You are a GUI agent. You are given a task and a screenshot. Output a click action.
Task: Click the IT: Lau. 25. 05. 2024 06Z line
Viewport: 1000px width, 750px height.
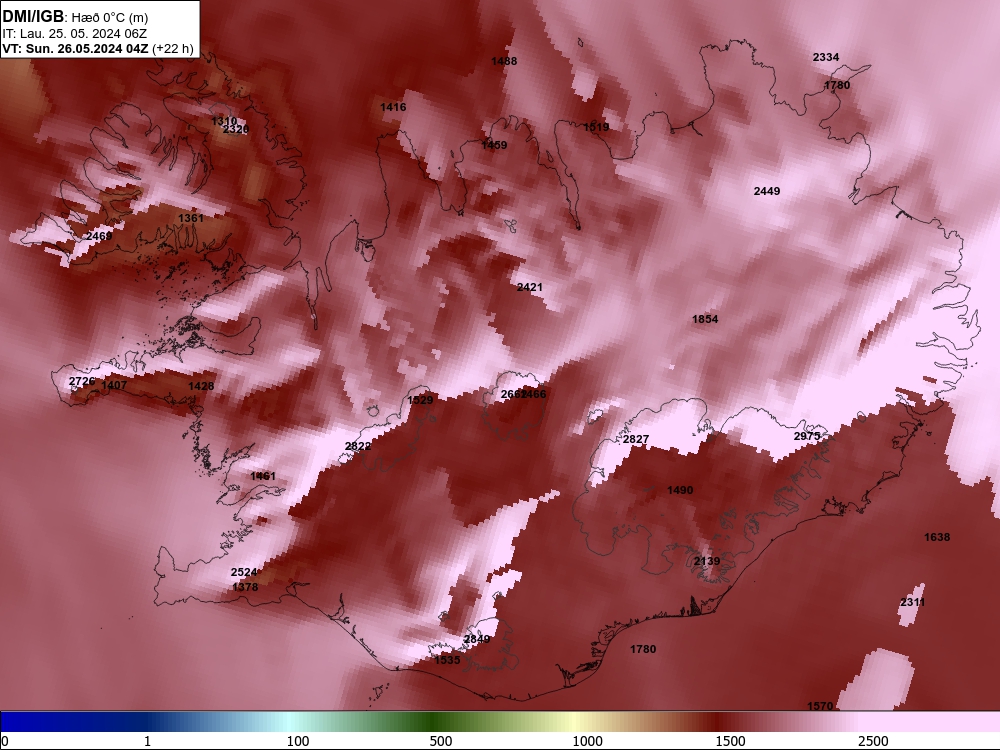(75, 34)
